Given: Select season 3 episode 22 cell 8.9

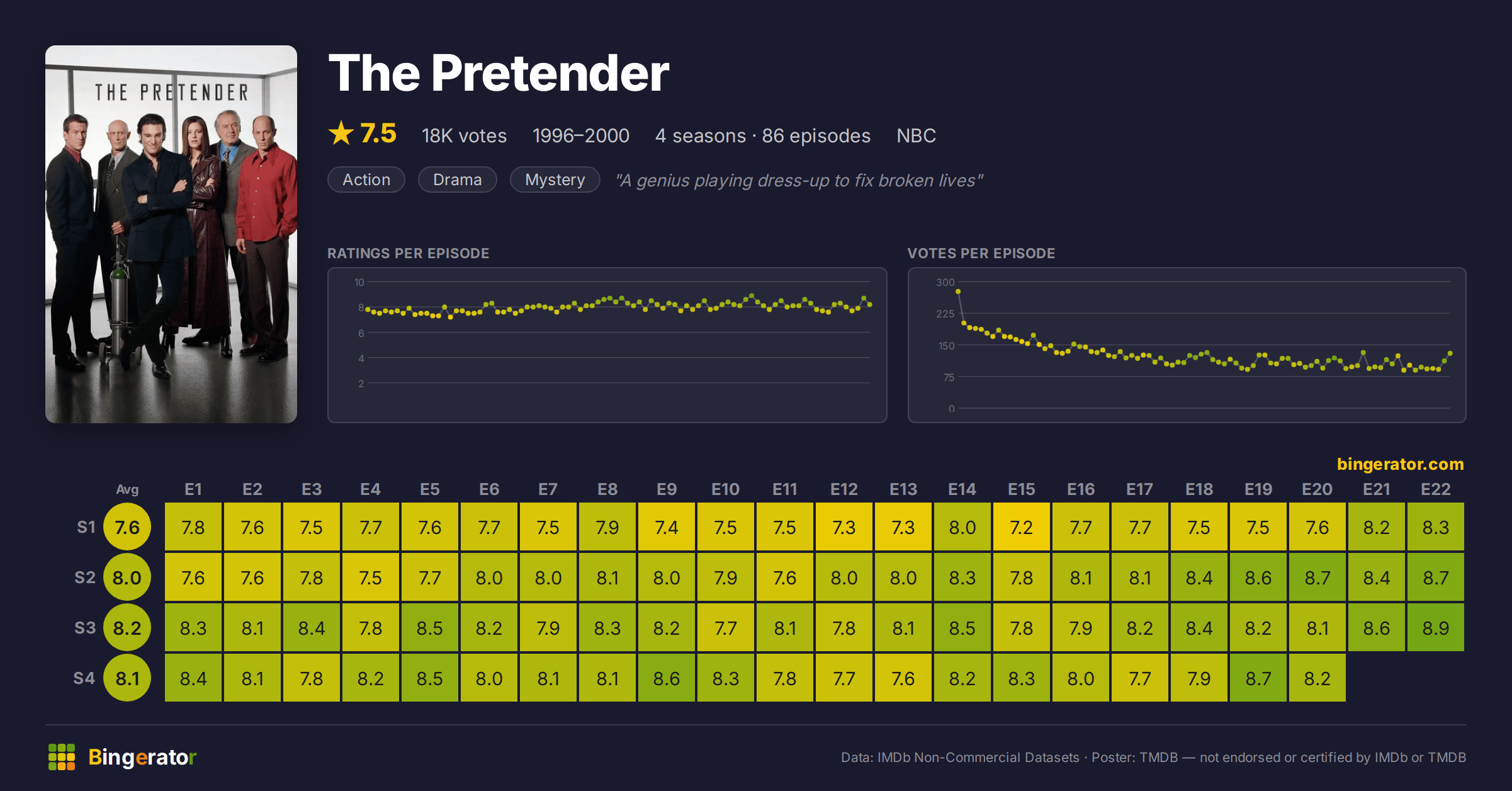Looking at the screenshot, I should click(1436, 628).
